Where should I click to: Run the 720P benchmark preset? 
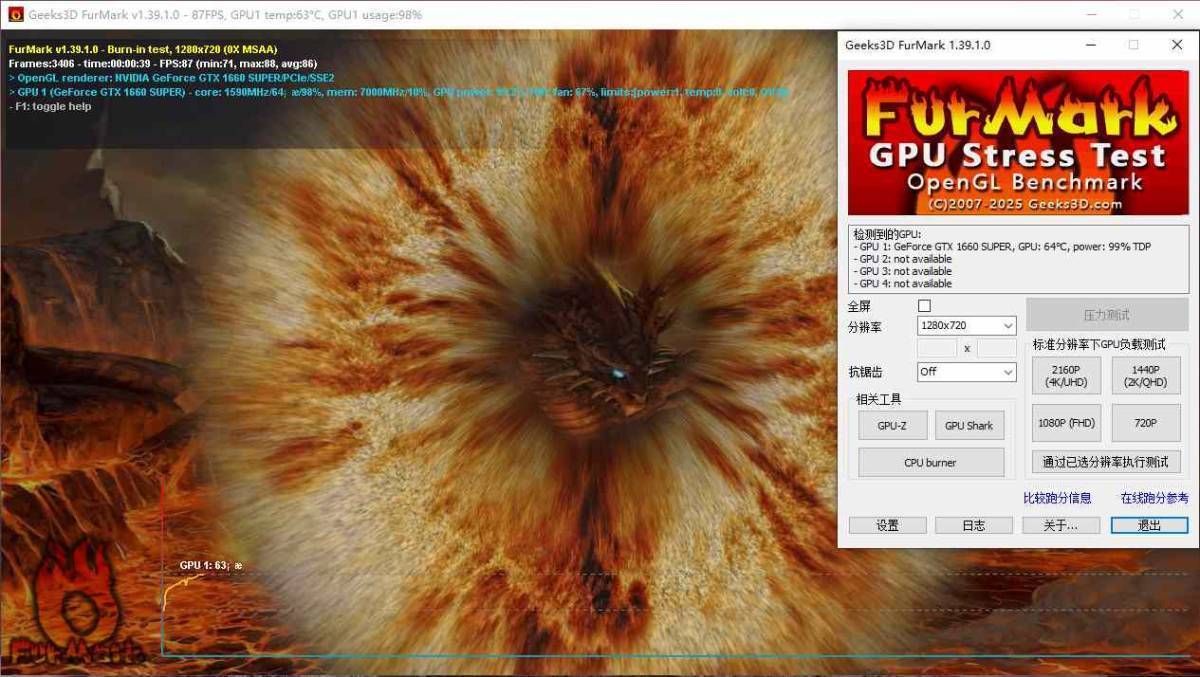pos(1146,423)
